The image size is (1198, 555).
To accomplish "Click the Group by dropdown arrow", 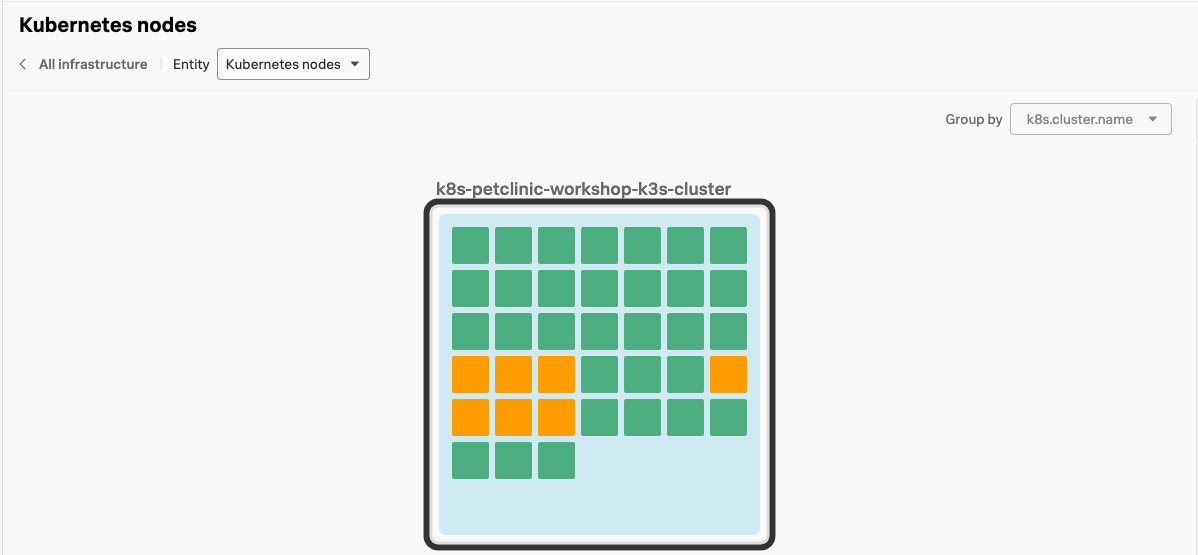I will point(1153,119).
